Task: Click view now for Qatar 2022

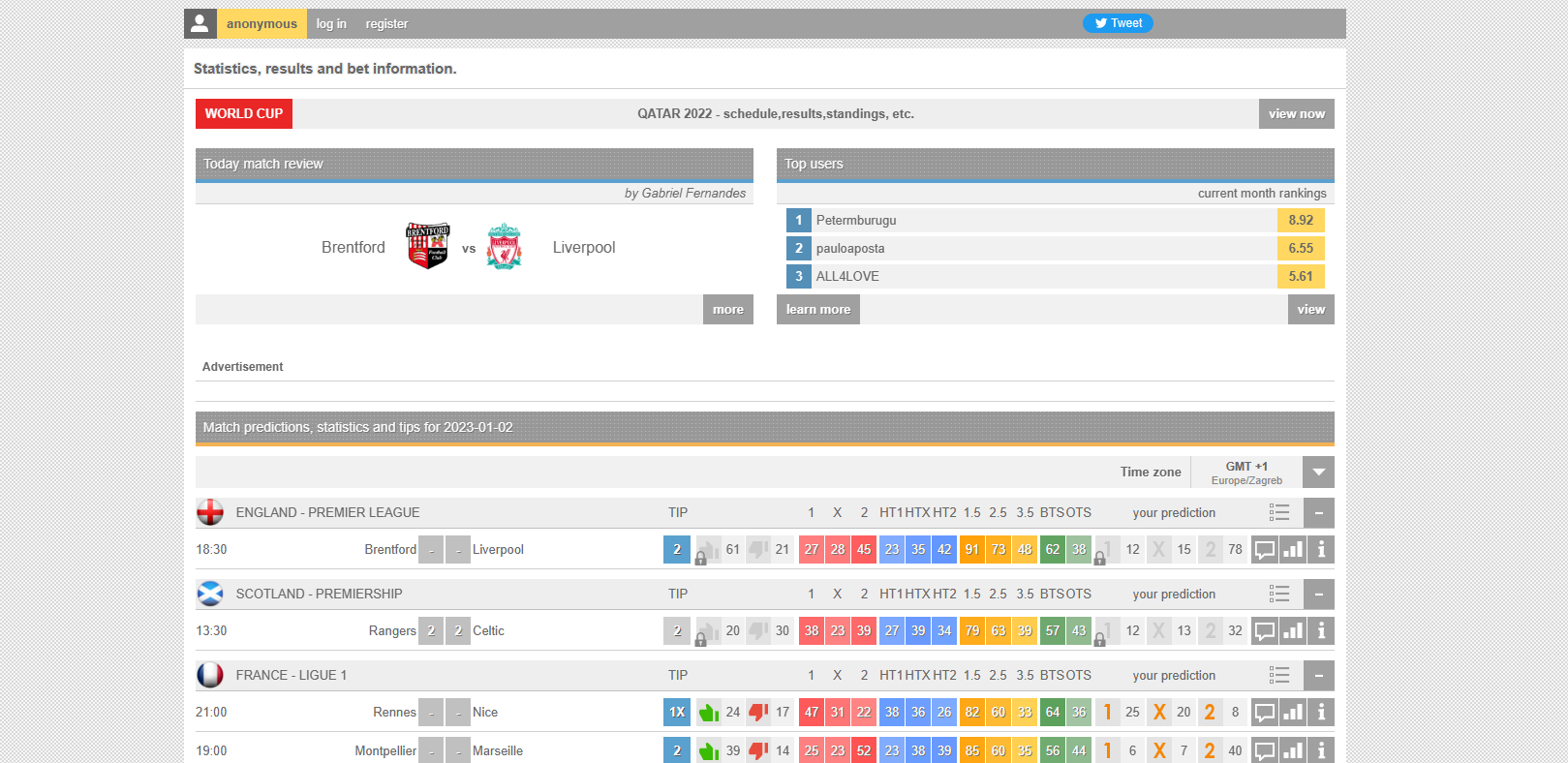Action: pyautogui.click(x=1297, y=113)
